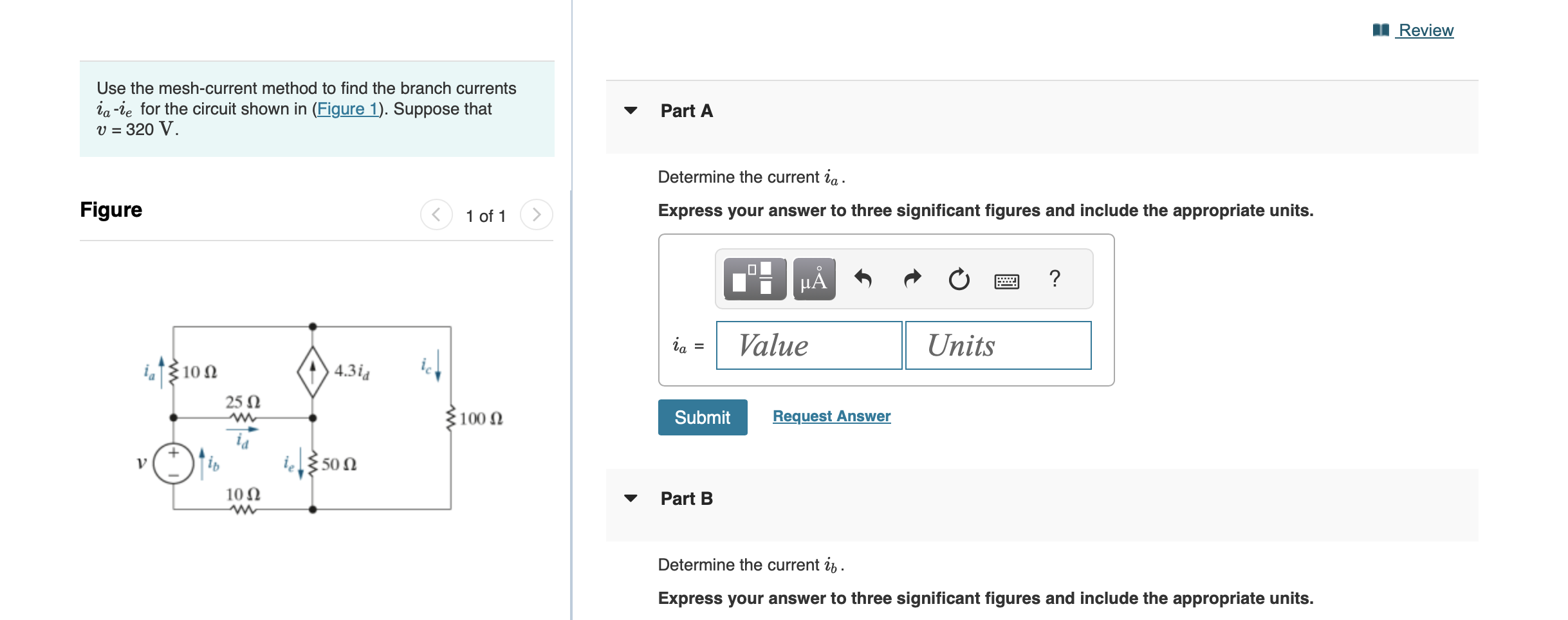This screenshot has width=1568, height=620.
Task: Click the Units input field for ia
Action: point(997,345)
